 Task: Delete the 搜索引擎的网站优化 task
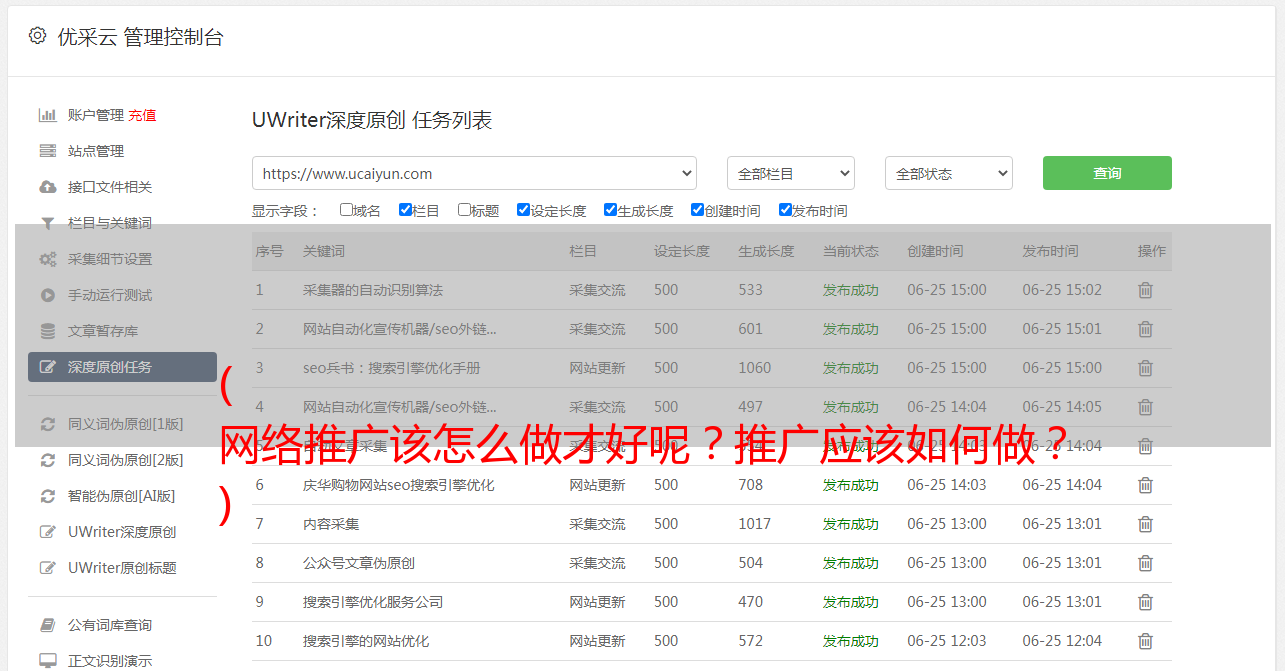click(1145, 641)
